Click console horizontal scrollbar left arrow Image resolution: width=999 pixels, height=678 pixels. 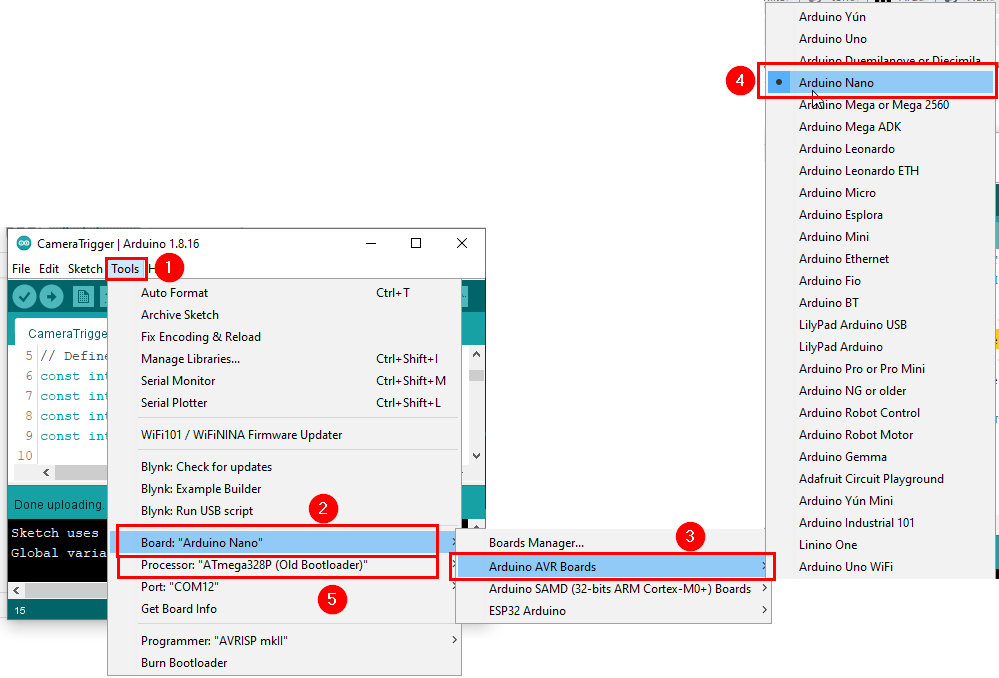(17, 590)
